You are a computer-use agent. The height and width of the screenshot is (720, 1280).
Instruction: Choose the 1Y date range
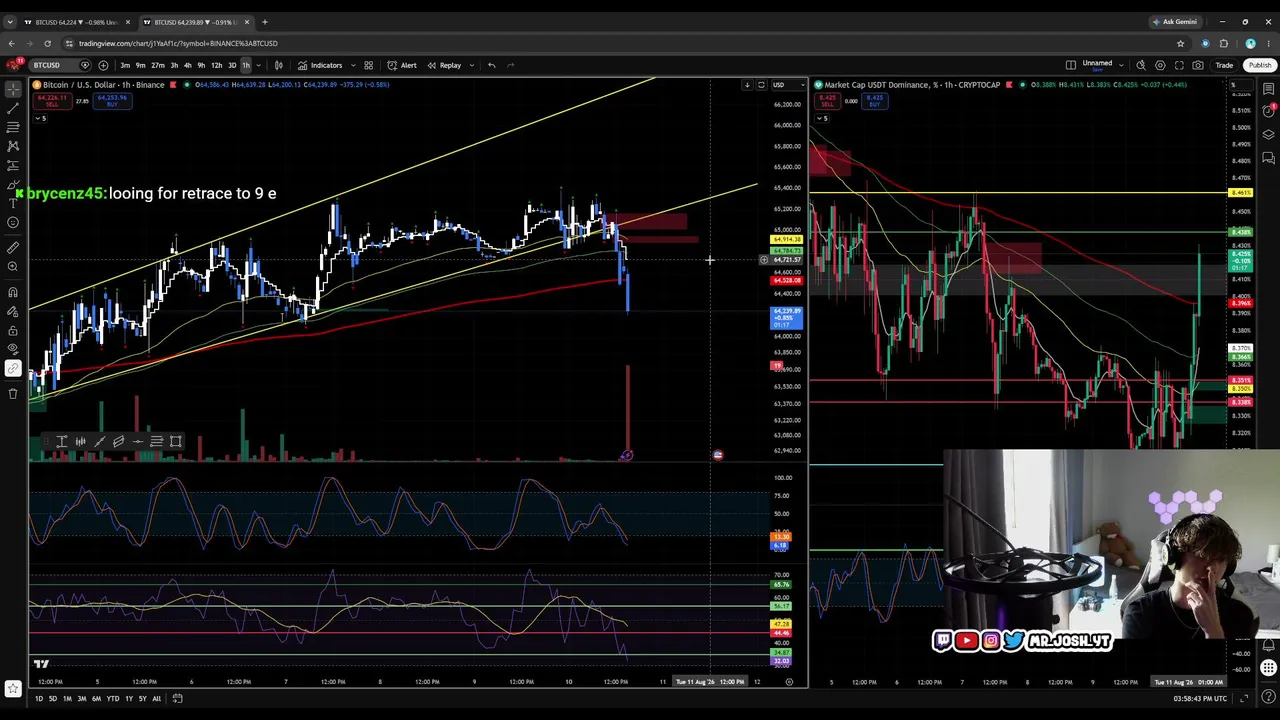coord(128,698)
